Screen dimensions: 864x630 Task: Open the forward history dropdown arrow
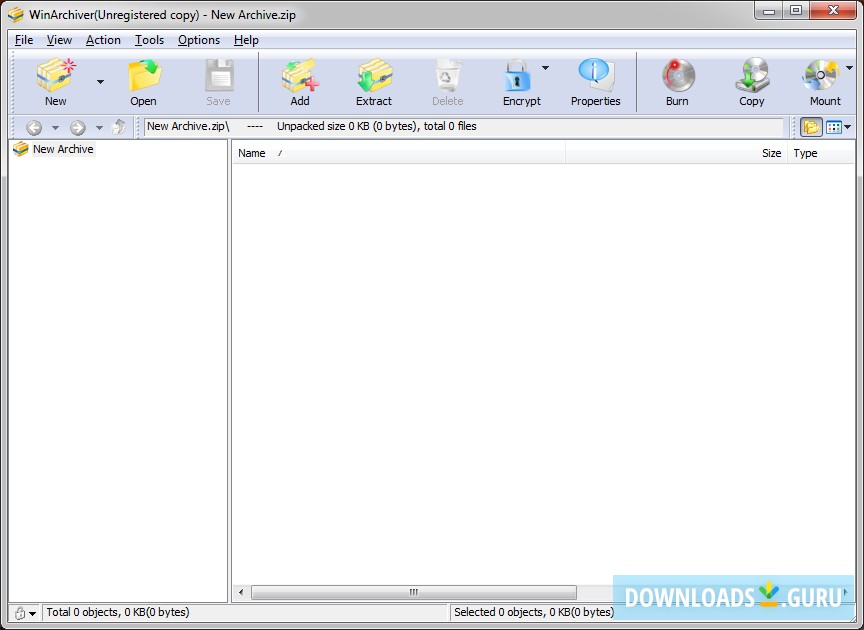tap(99, 128)
